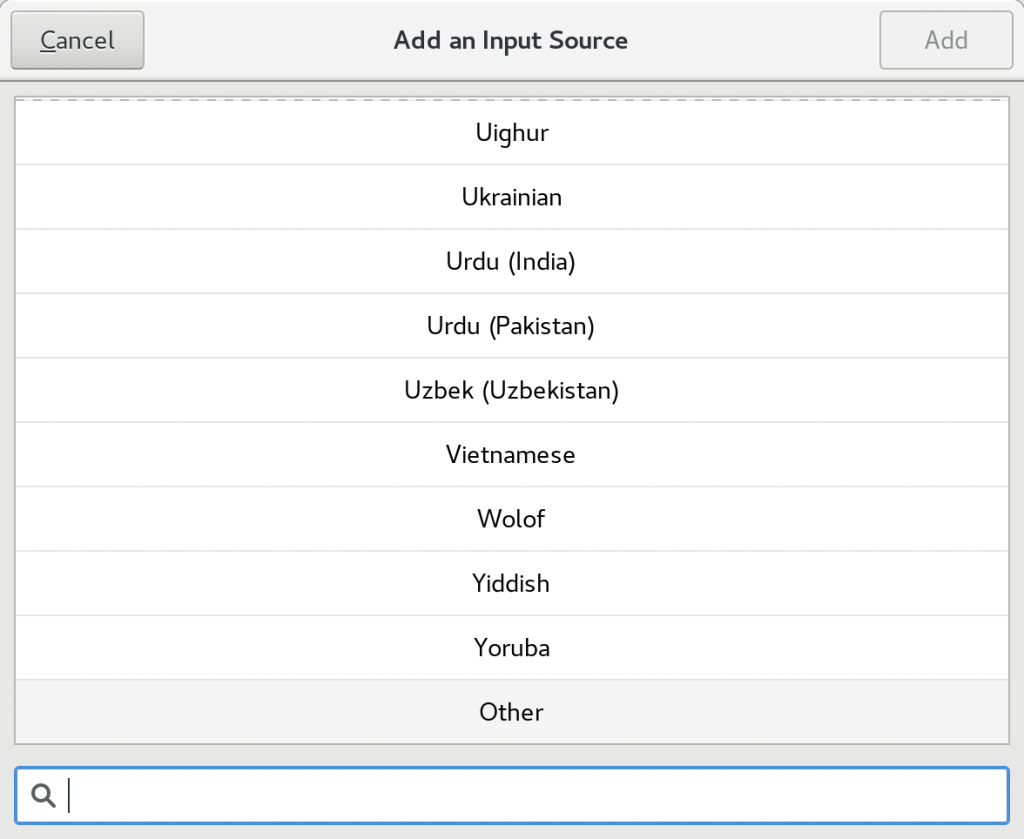Viewport: 1024px width, 839px height.
Task: Click the Cancel button
Action: click(77, 40)
